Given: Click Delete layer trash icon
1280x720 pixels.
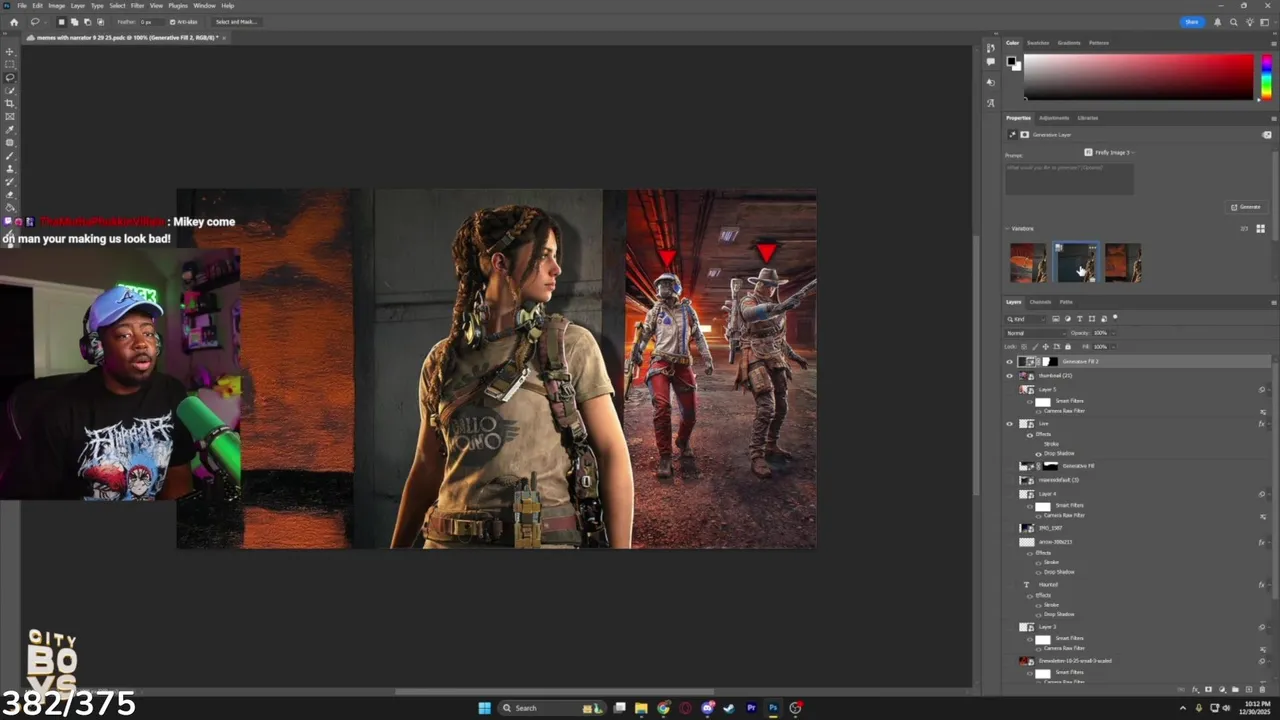Looking at the screenshot, I should click(x=1262, y=689).
